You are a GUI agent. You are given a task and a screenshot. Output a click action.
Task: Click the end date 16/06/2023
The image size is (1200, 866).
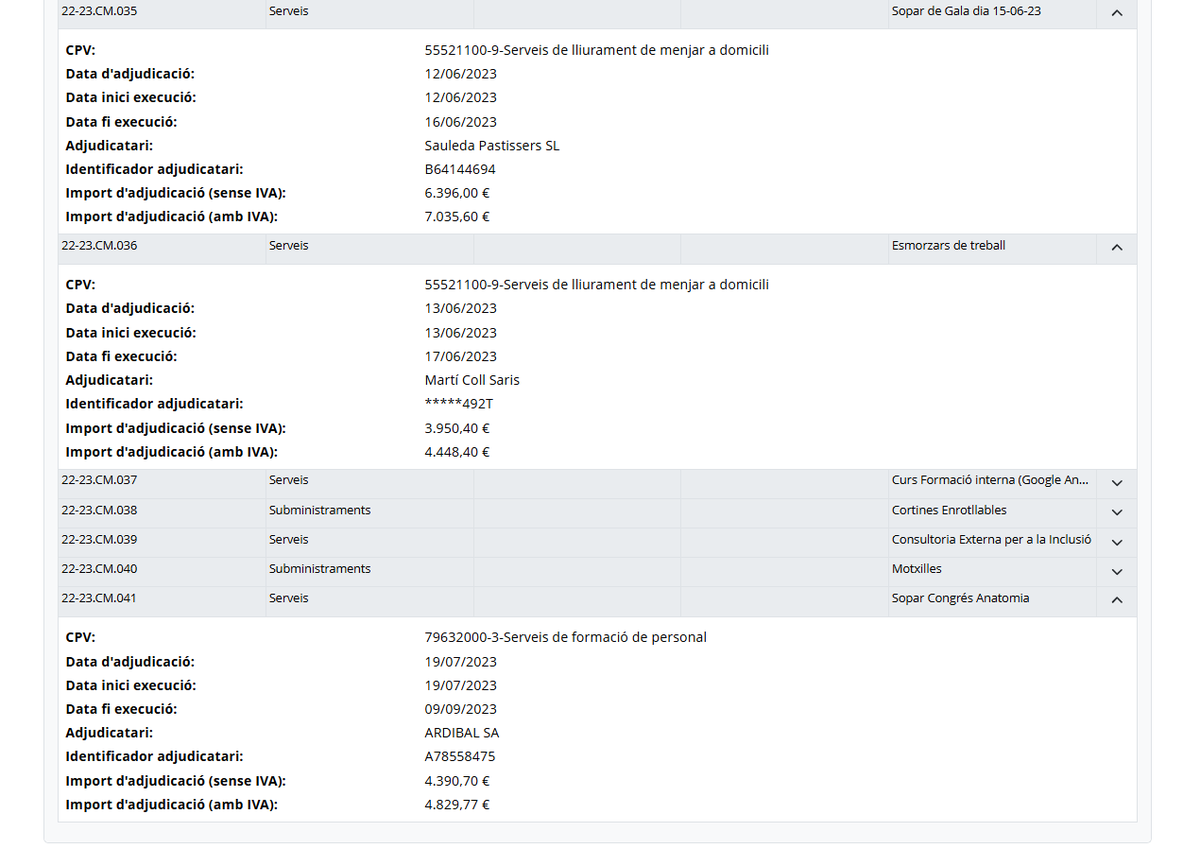pos(461,122)
